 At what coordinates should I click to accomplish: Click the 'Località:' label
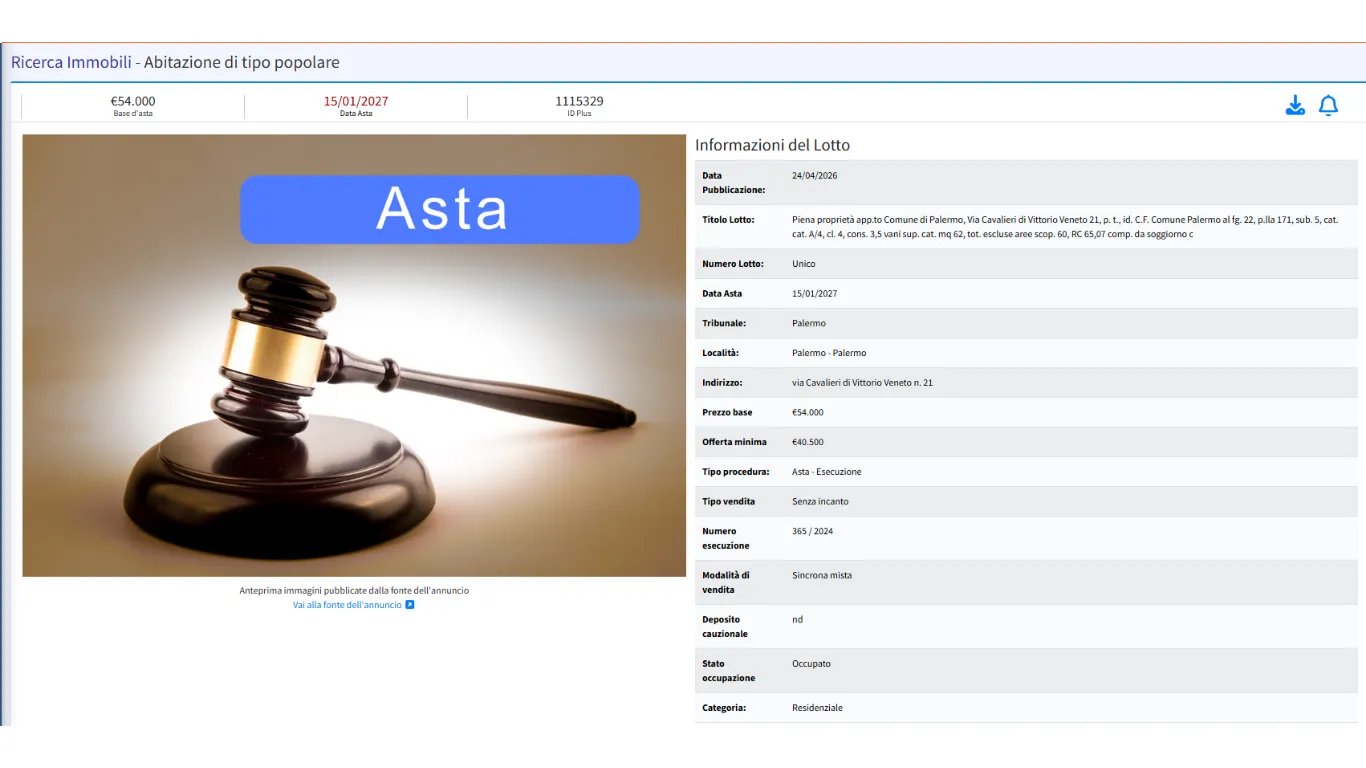tap(720, 353)
